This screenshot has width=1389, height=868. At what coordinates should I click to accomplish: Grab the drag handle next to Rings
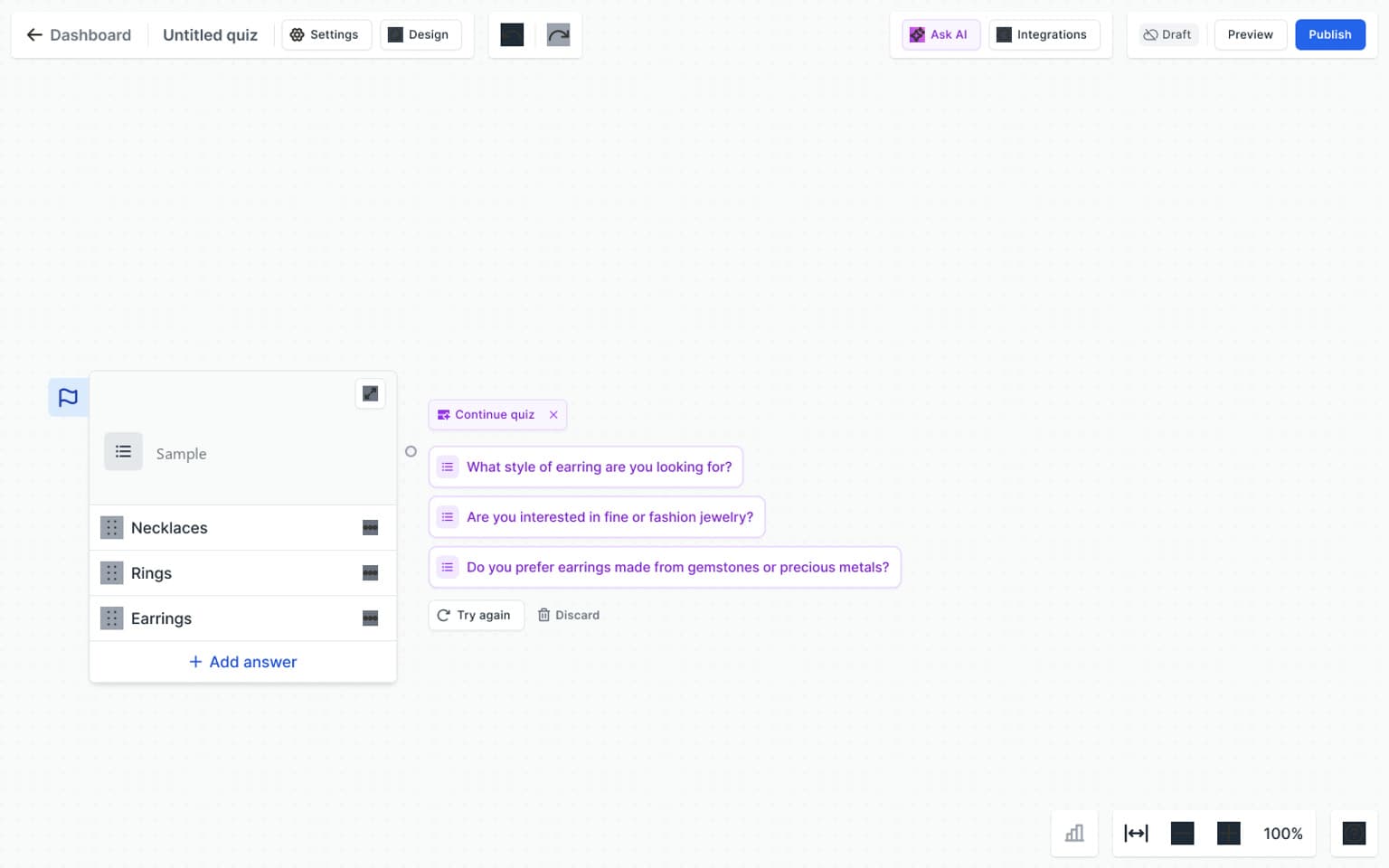[111, 573]
